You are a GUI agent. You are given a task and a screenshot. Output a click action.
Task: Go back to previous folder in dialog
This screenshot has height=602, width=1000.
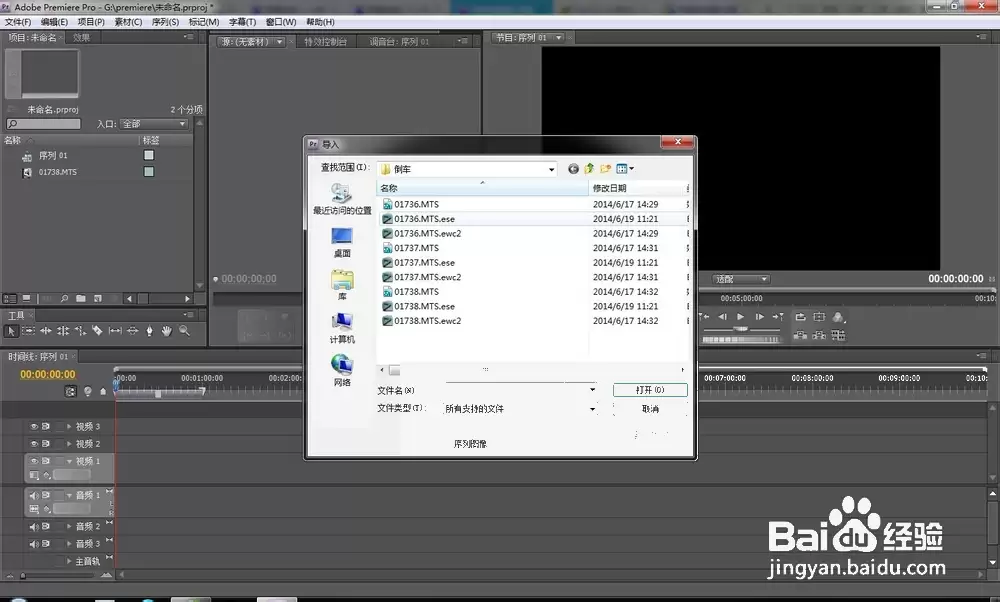[573, 168]
